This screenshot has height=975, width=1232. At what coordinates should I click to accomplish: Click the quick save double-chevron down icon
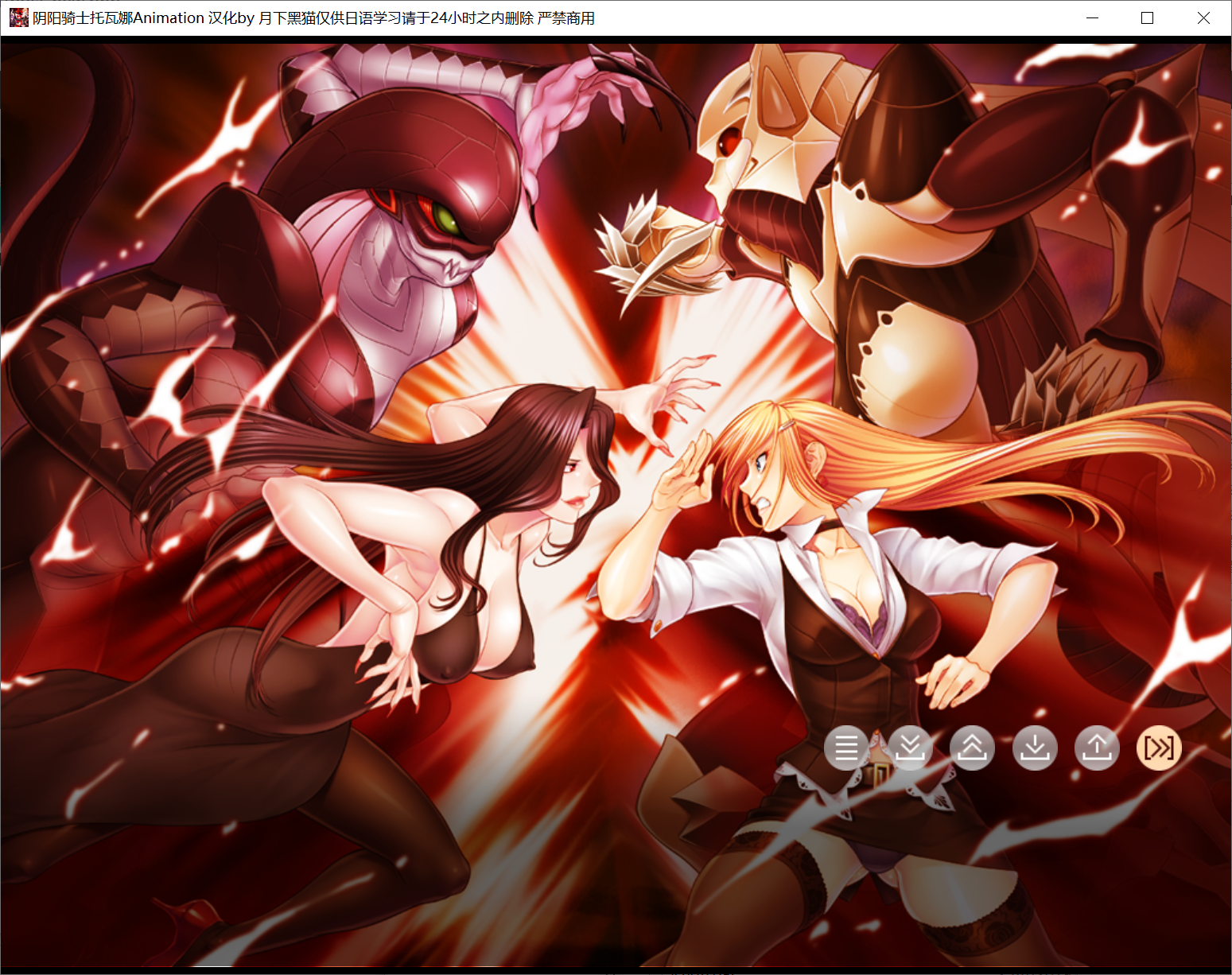(x=909, y=748)
